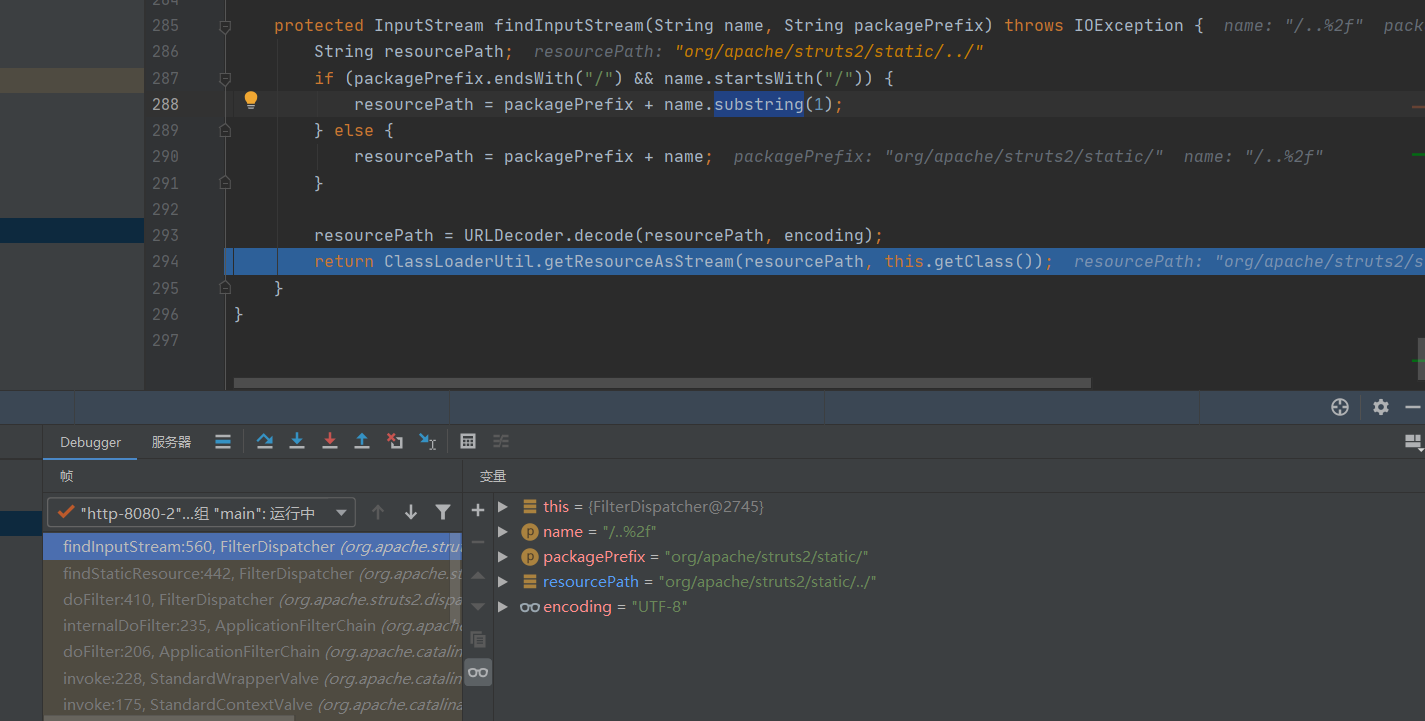Viewport: 1425px width, 721px height.
Task: Click the fold marker on line 289
Action: (x=225, y=131)
